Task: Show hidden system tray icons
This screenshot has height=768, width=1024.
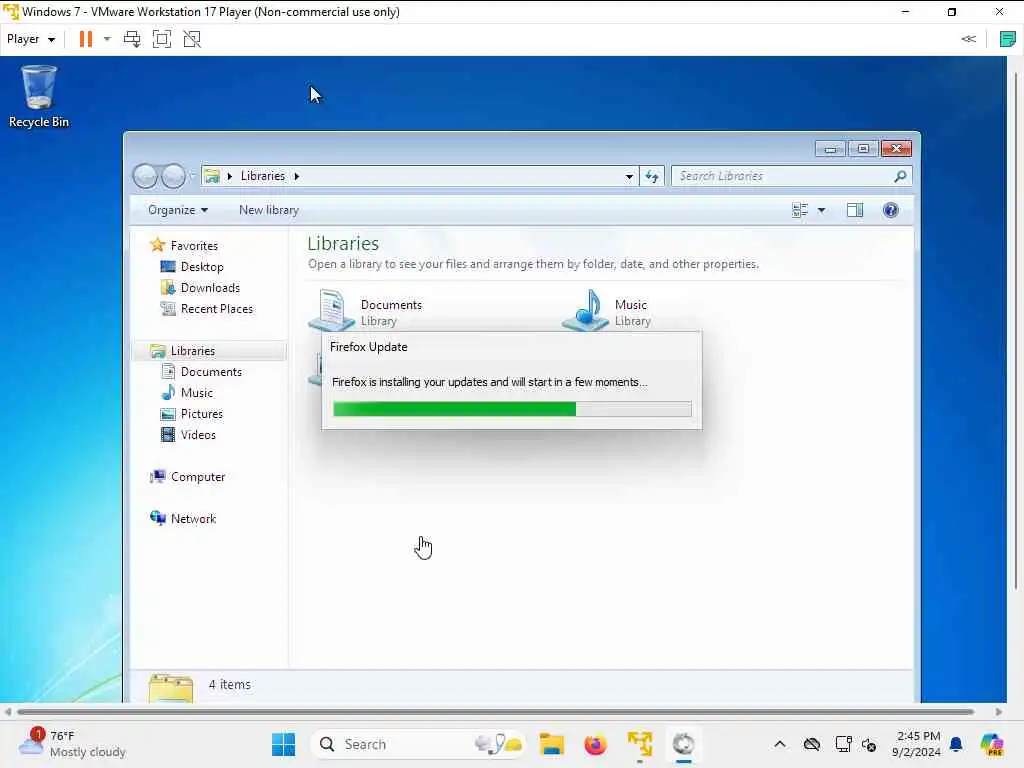Action: coord(780,744)
